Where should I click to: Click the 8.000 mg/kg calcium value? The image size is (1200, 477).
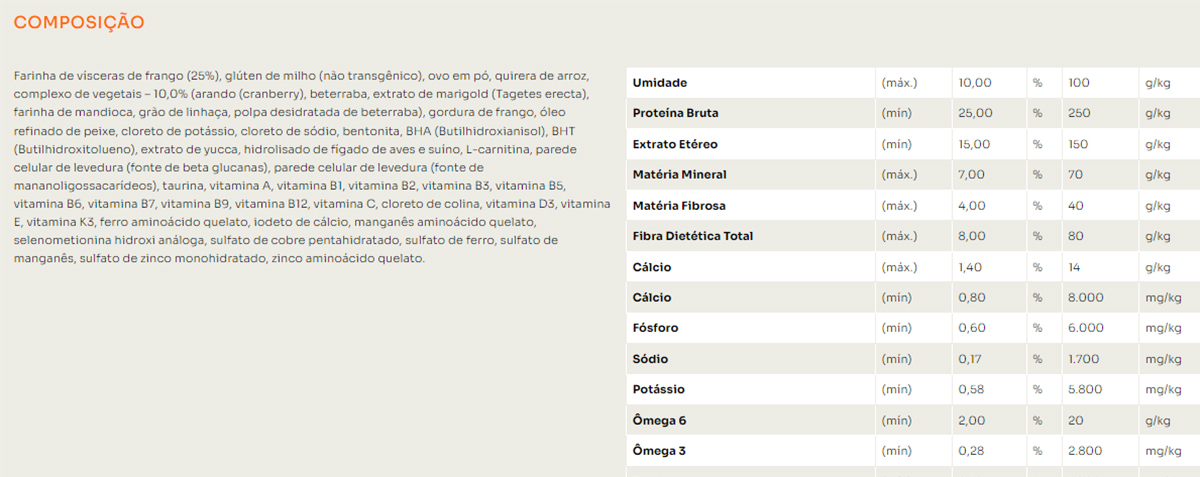coord(1086,298)
